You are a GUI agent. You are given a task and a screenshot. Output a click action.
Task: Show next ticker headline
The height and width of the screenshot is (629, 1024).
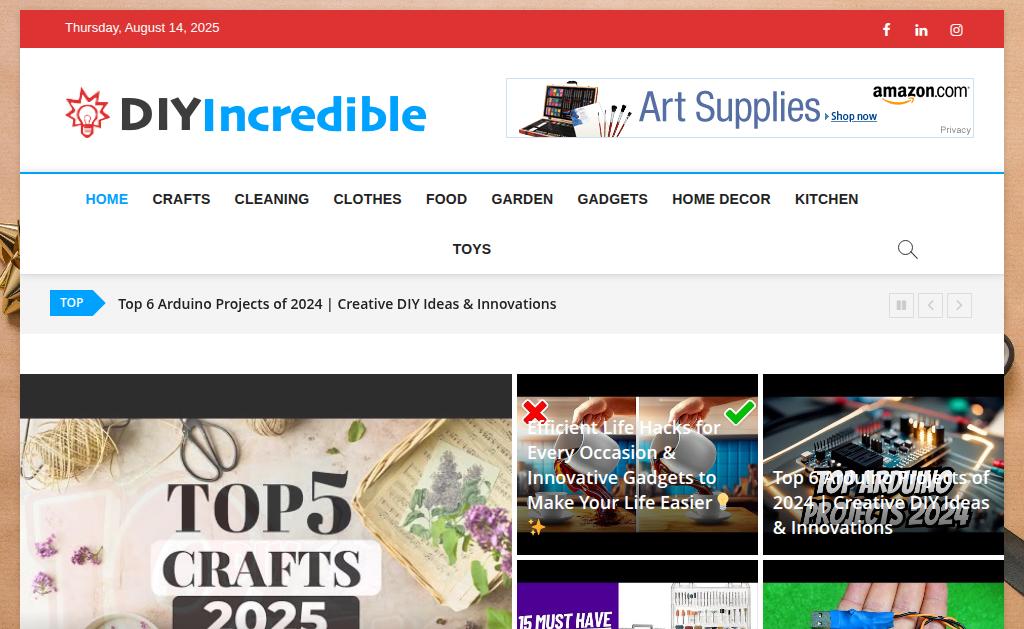click(959, 305)
